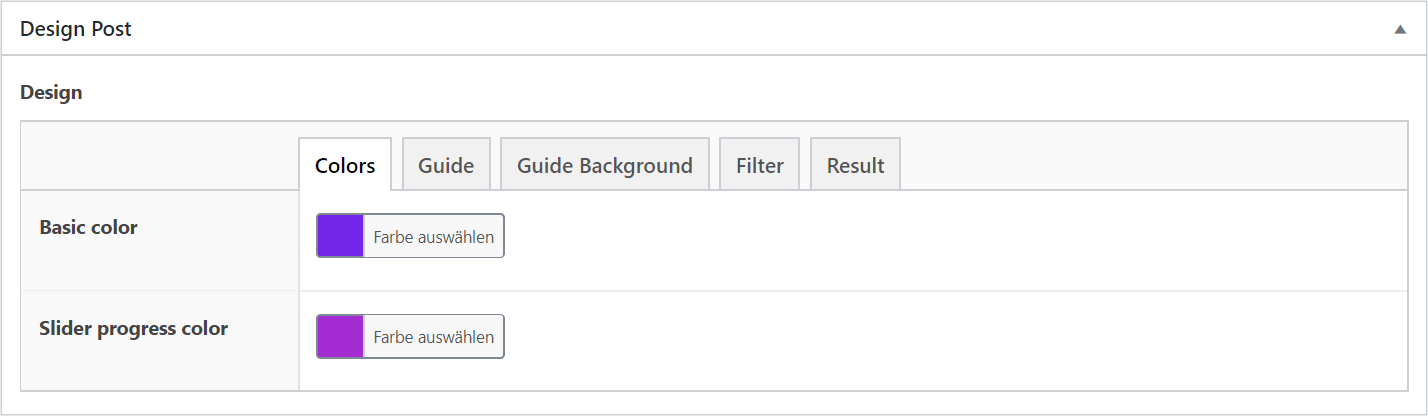Go to the Filter tab
Viewport: 1428px width, 416px height.
click(760, 165)
